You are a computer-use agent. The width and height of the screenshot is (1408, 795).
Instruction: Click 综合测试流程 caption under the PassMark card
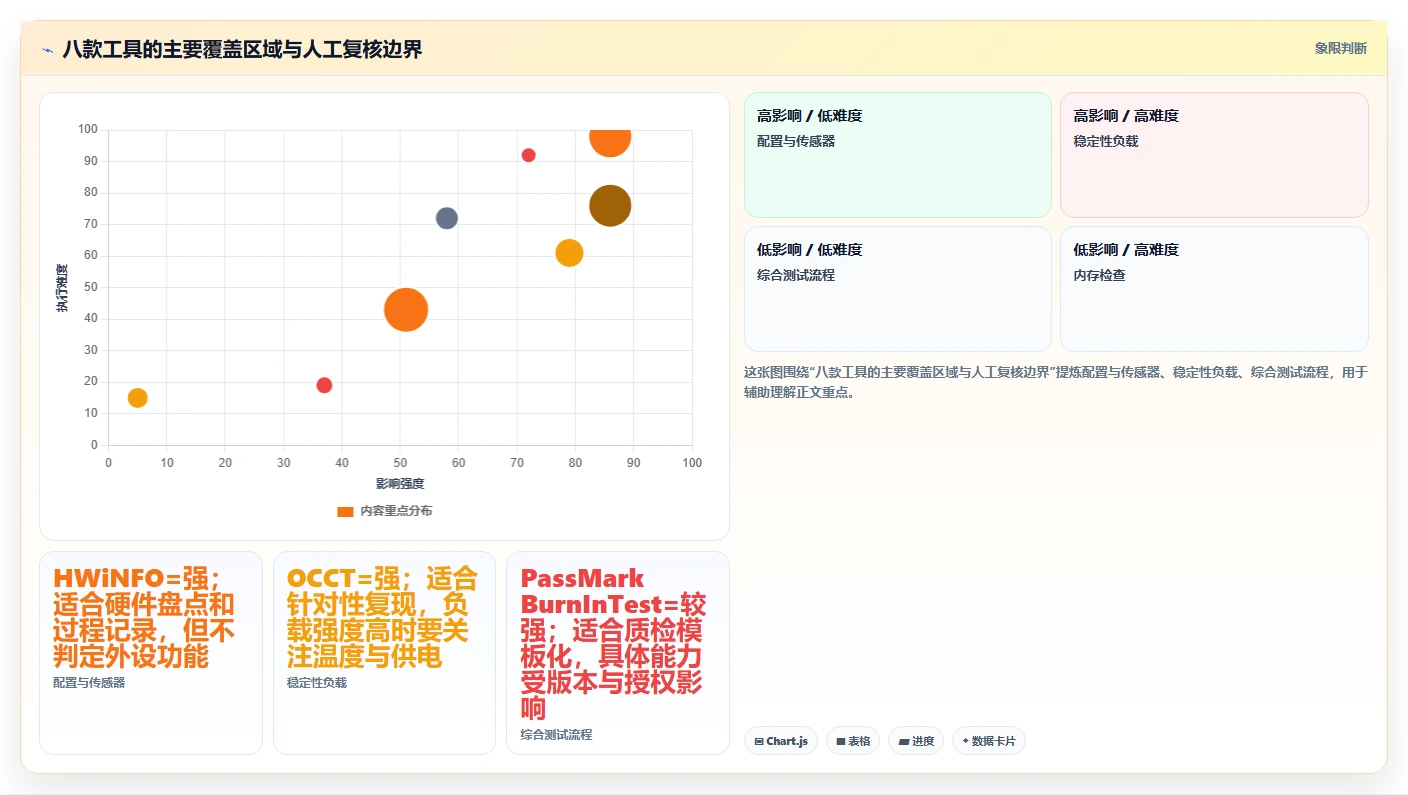point(556,735)
